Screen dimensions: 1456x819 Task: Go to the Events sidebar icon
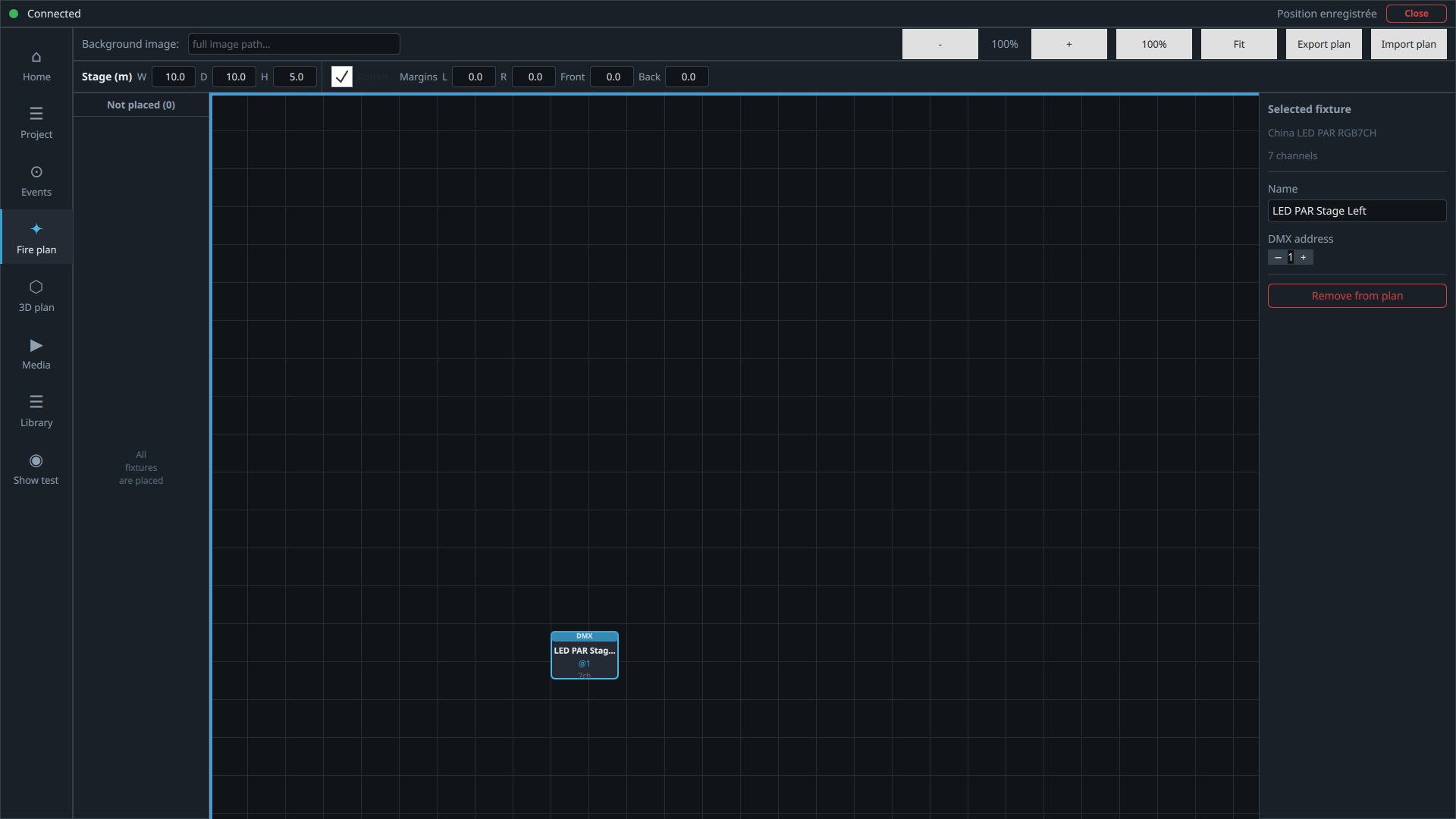(x=36, y=181)
